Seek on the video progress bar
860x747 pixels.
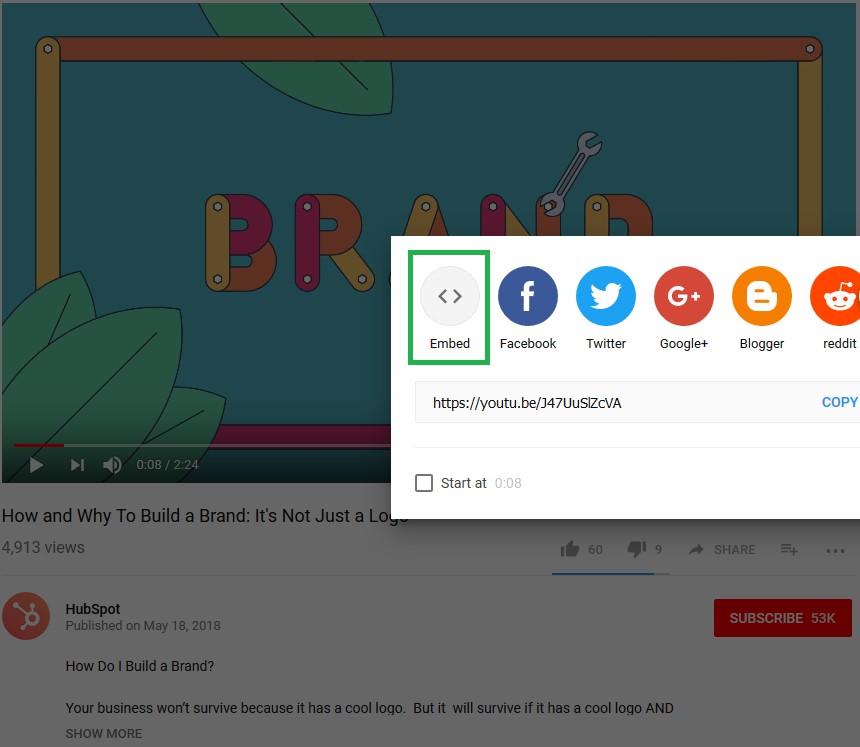tap(202, 445)
